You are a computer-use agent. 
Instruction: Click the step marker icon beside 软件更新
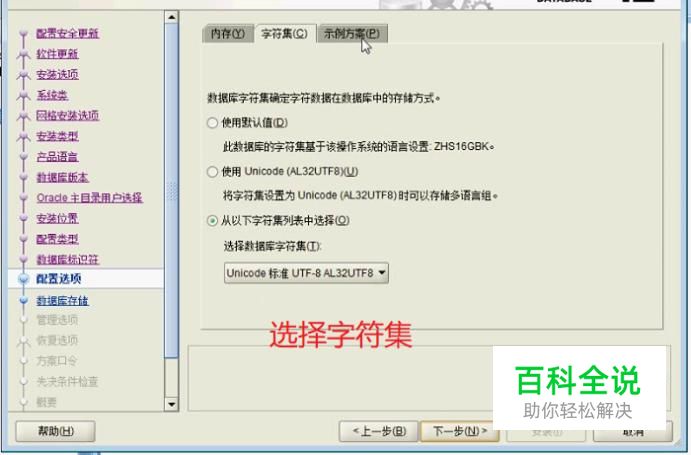(x=23, y=54)
